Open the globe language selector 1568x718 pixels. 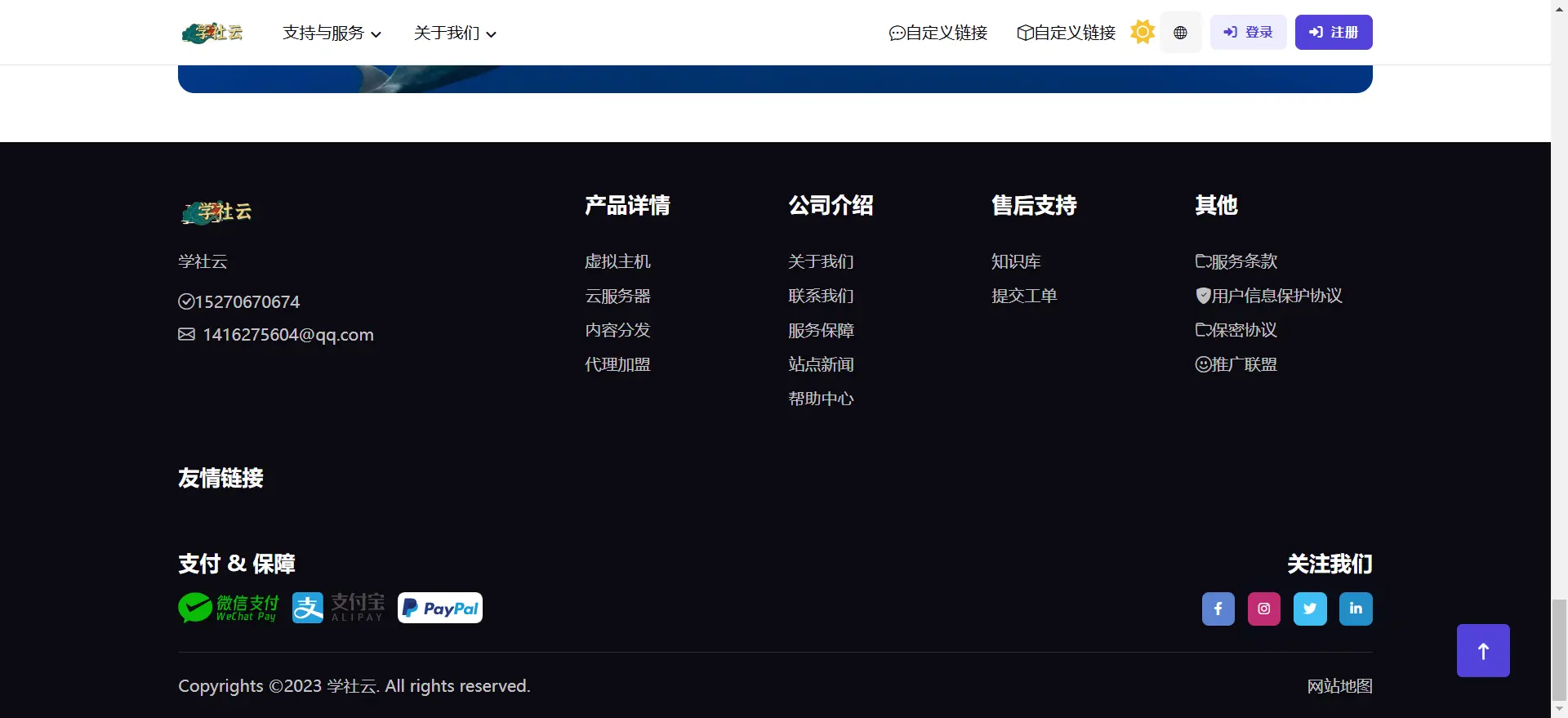1180,33
